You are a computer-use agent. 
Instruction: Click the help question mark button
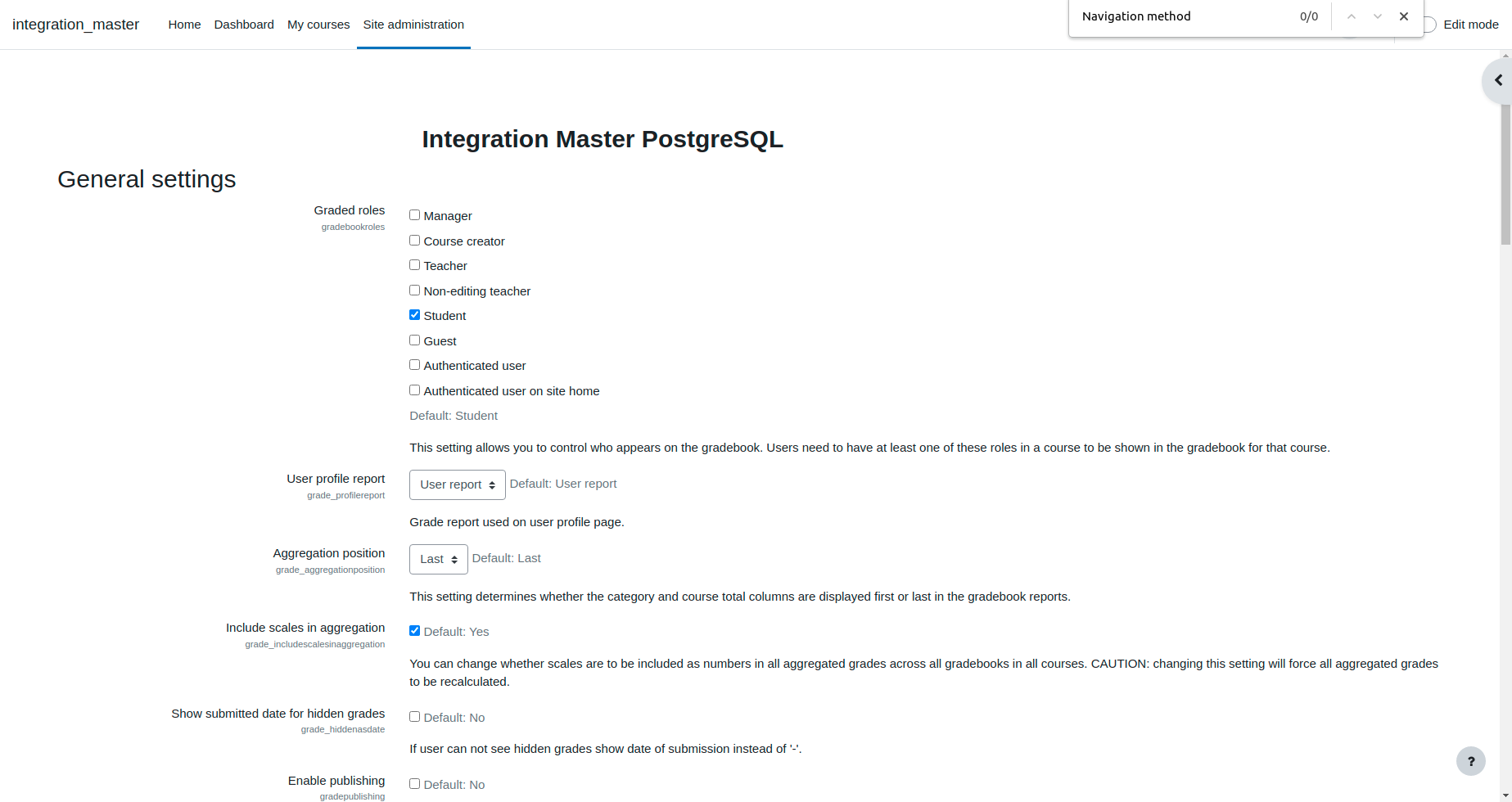click(1470, 761)
